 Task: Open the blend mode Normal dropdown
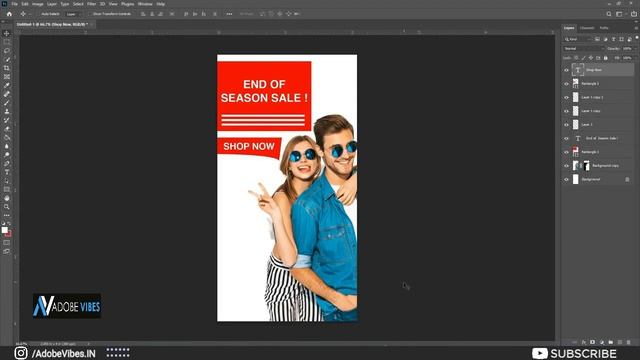[583, 49]
